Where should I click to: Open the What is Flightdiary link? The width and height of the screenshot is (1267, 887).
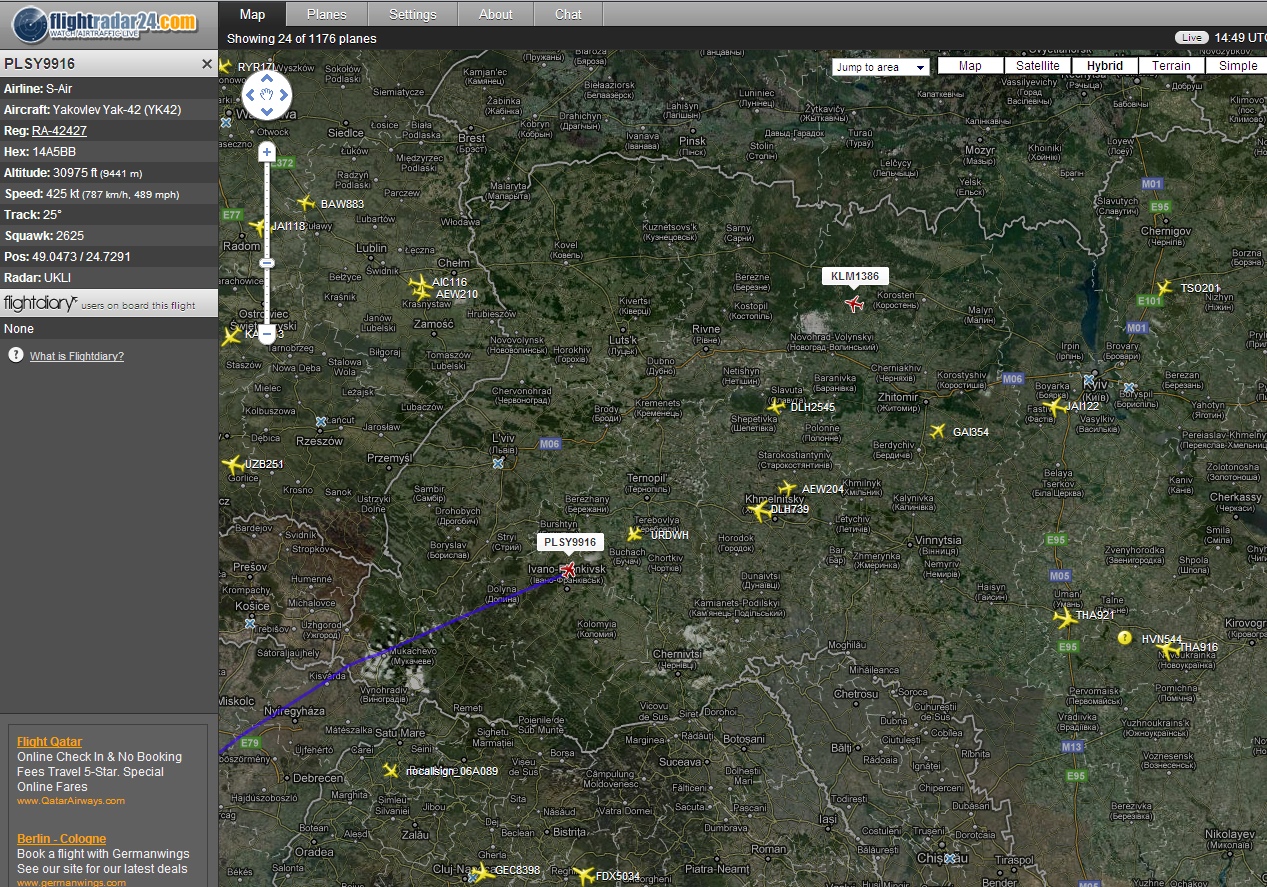click(77, 356)
